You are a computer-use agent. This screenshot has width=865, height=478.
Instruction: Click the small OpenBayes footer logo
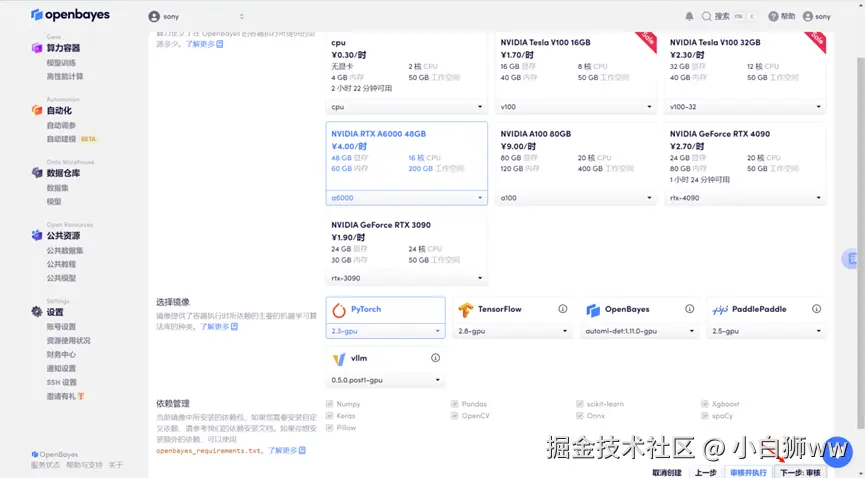(35, 454)
